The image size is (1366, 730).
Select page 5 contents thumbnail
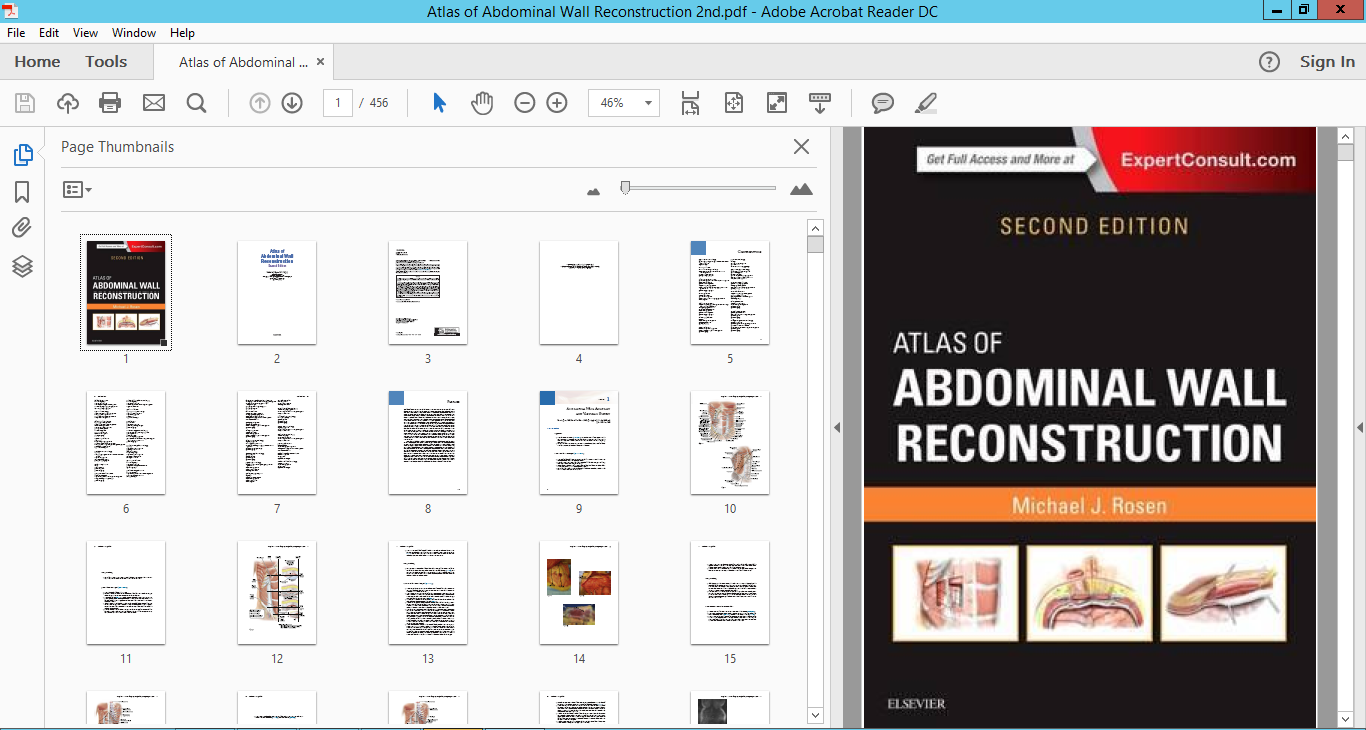click(x=730, y=292)
